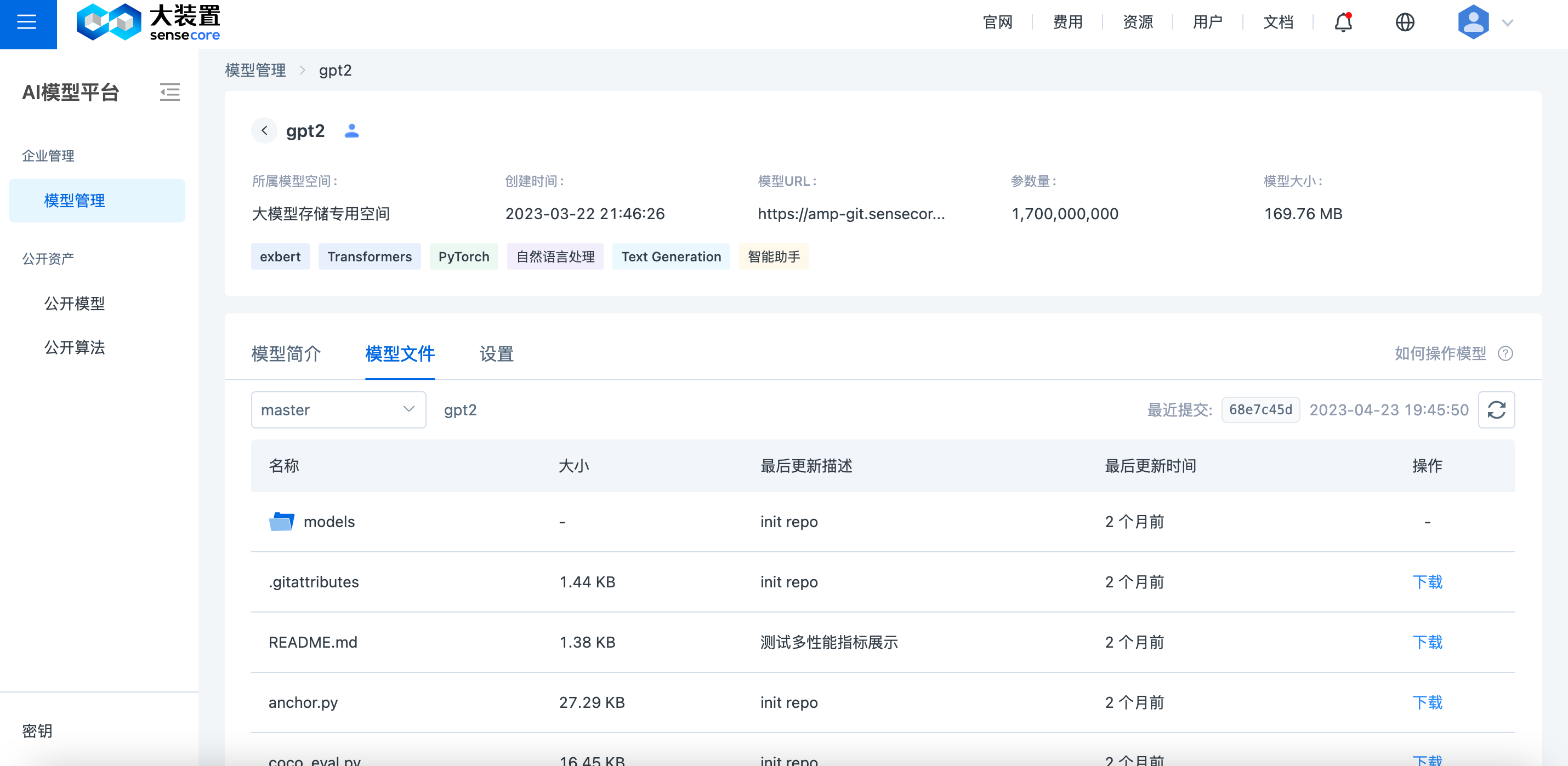
Task: Click the 1,700,000,000 parameter value
Action: pos(1065,214)
